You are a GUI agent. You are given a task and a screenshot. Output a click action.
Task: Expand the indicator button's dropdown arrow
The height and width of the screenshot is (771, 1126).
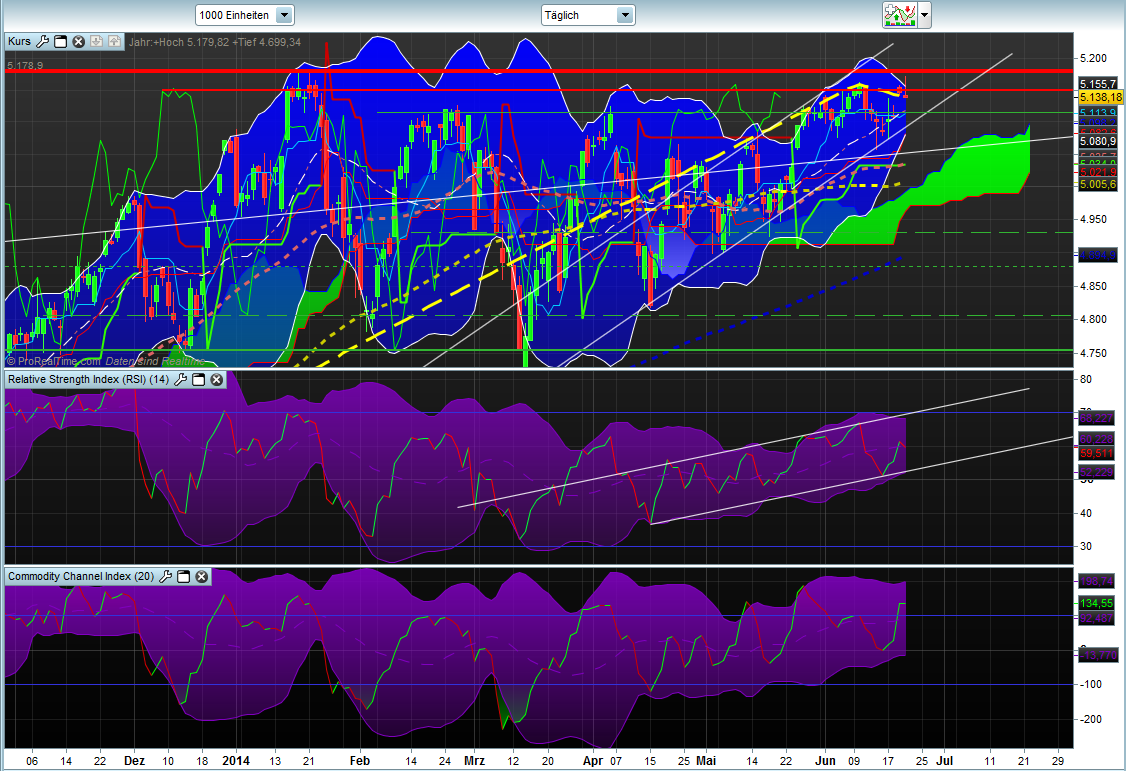pyautogui.click(x=922, y=16)
